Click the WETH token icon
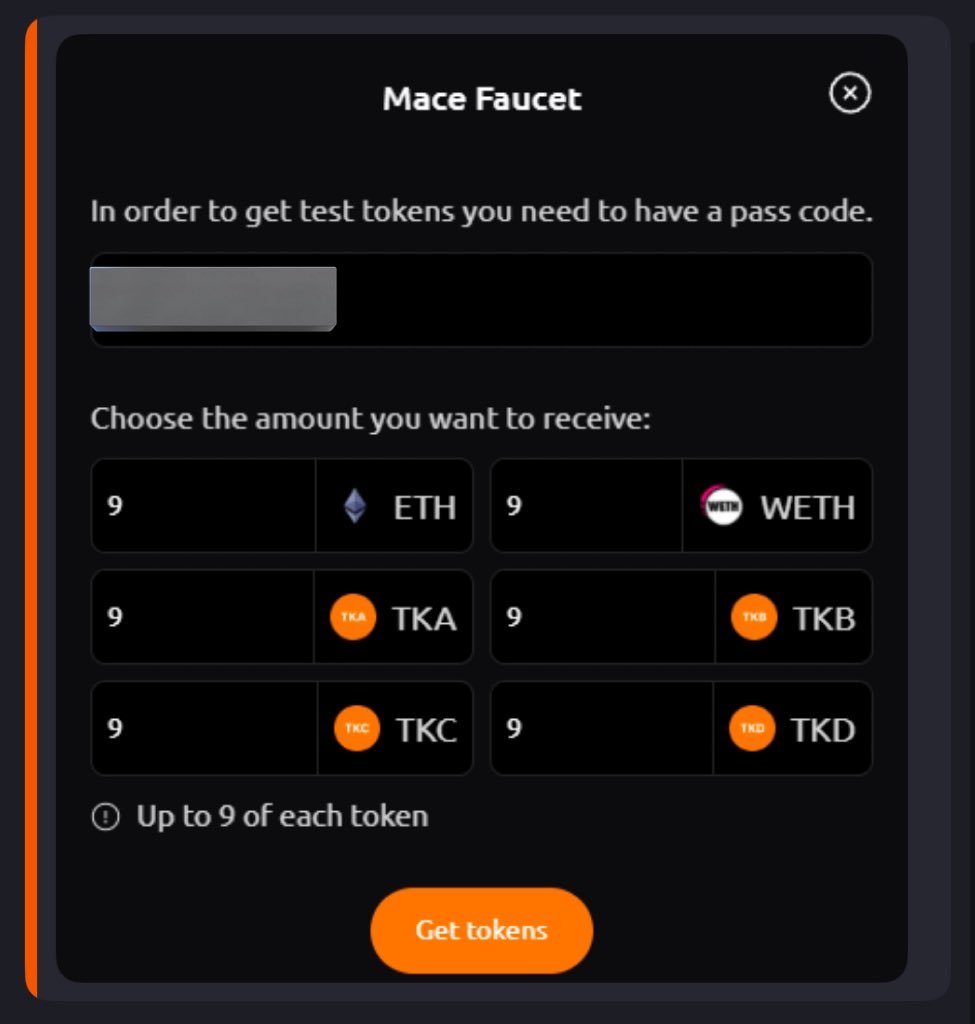The image size is (975, 1024). click(x=721, y=506)
